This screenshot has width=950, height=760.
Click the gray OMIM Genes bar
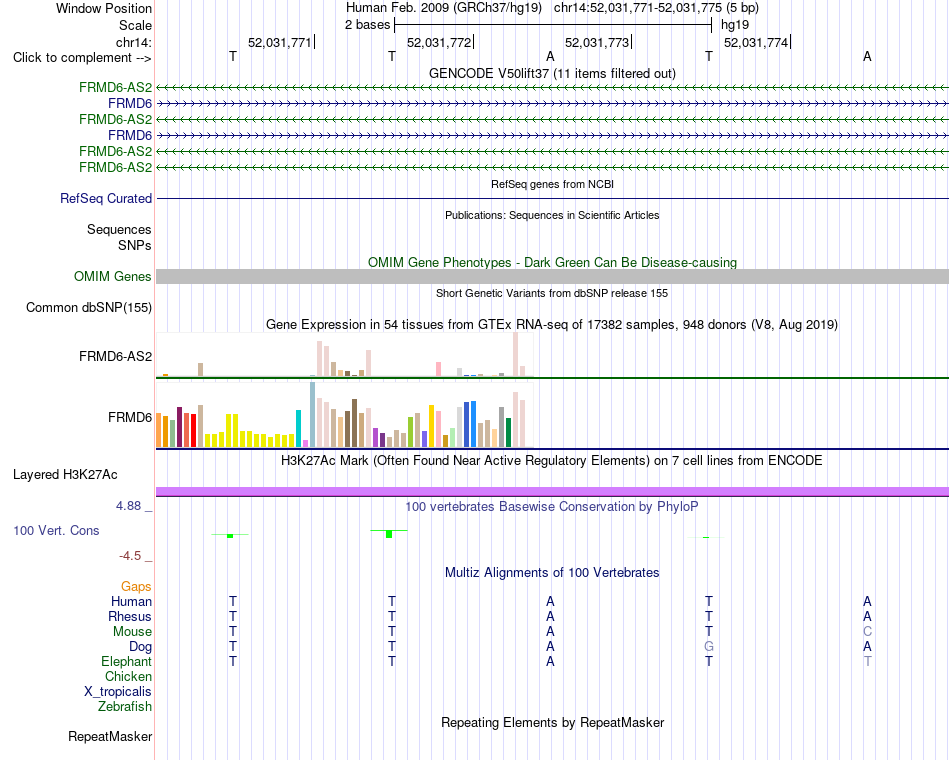pyautogui.click(x=553, y=276)
